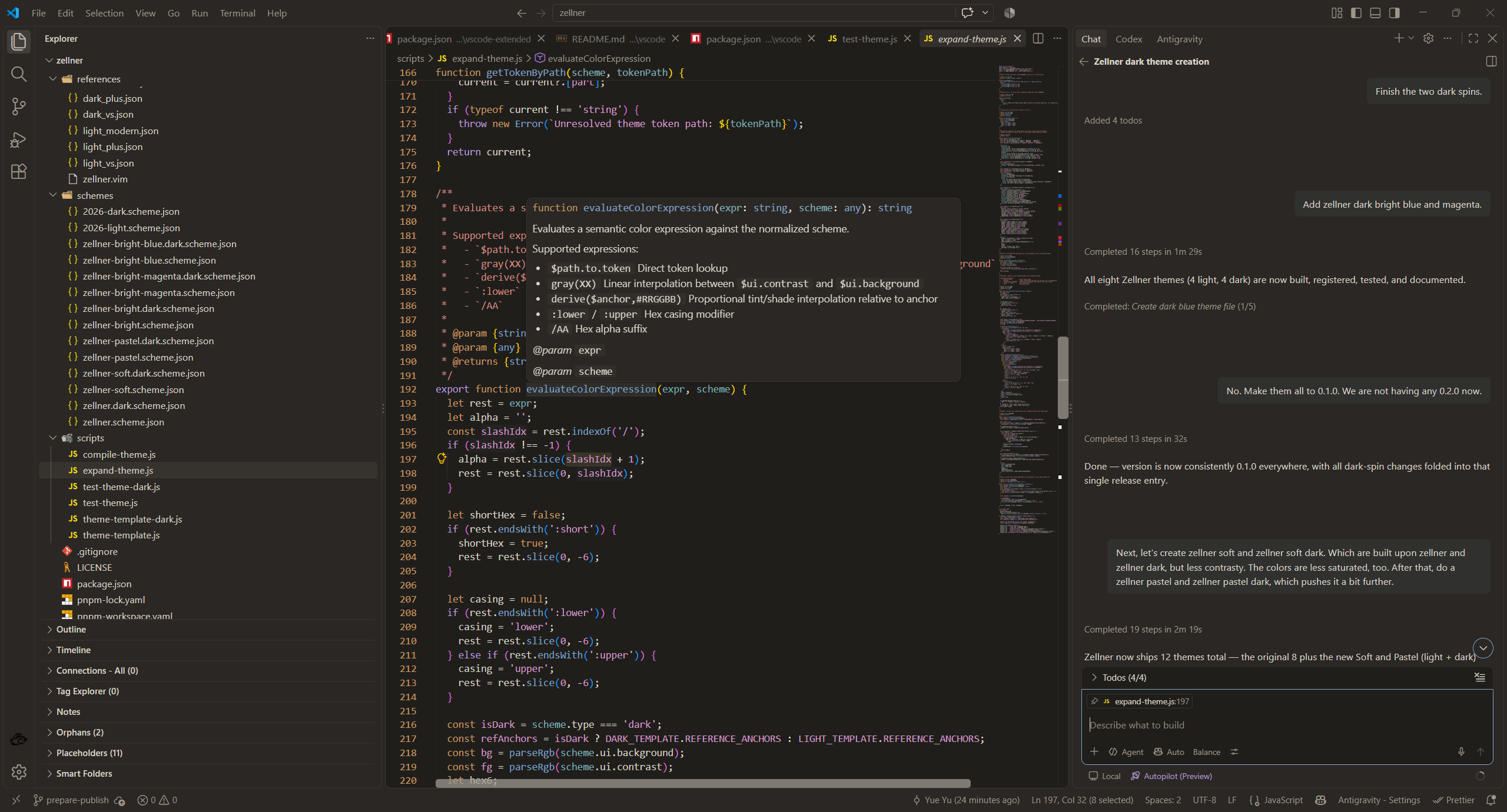The height and width of the screenshot is (812, 1507).
Task: Open Source Control view in activity bar
Action: click(19, 107)
